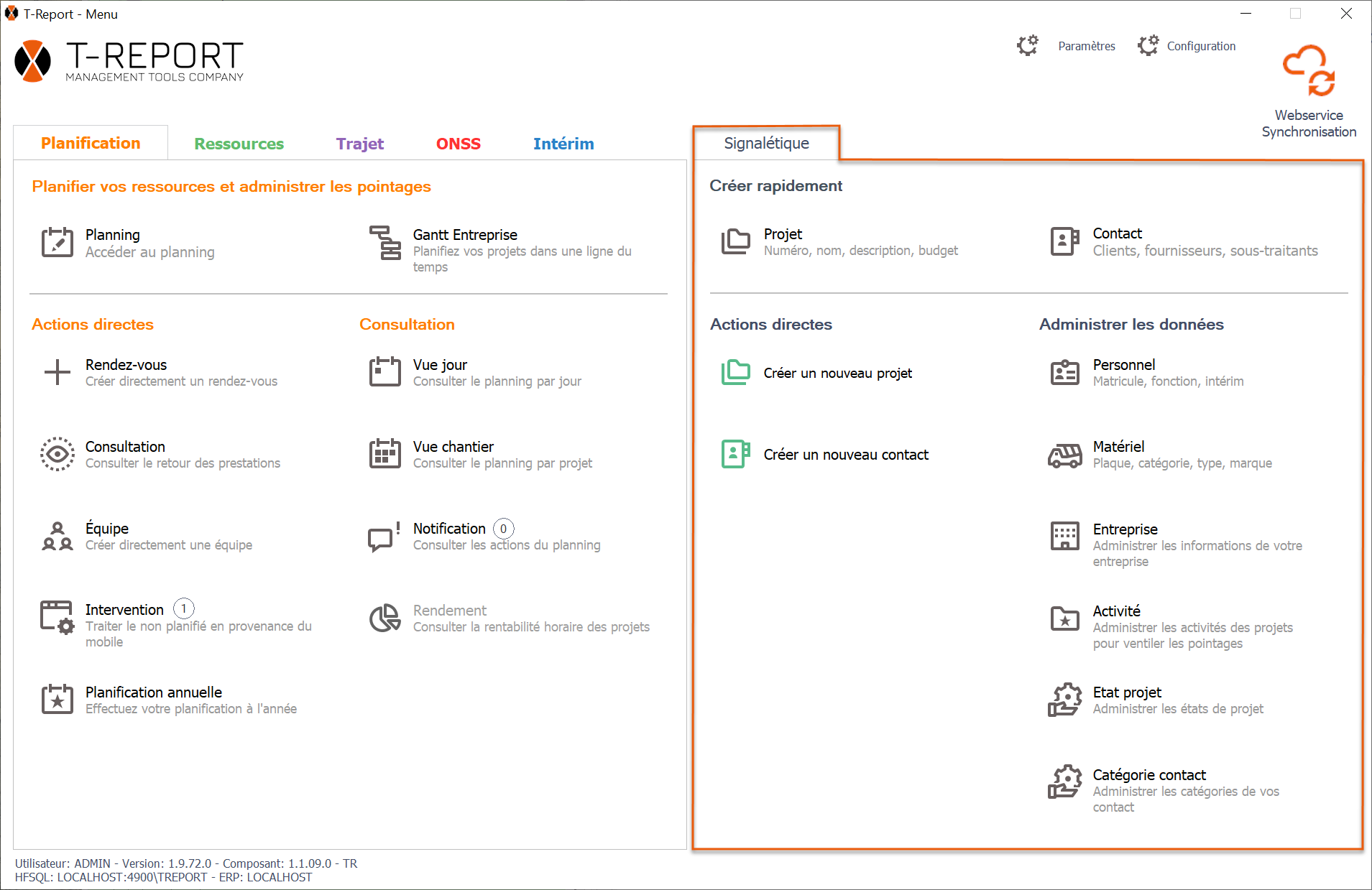This screenshot has height=890, width=1372.
Task: Click Créer un nouveau contact link
Action: pyautogui.click(x=845, y=455)
